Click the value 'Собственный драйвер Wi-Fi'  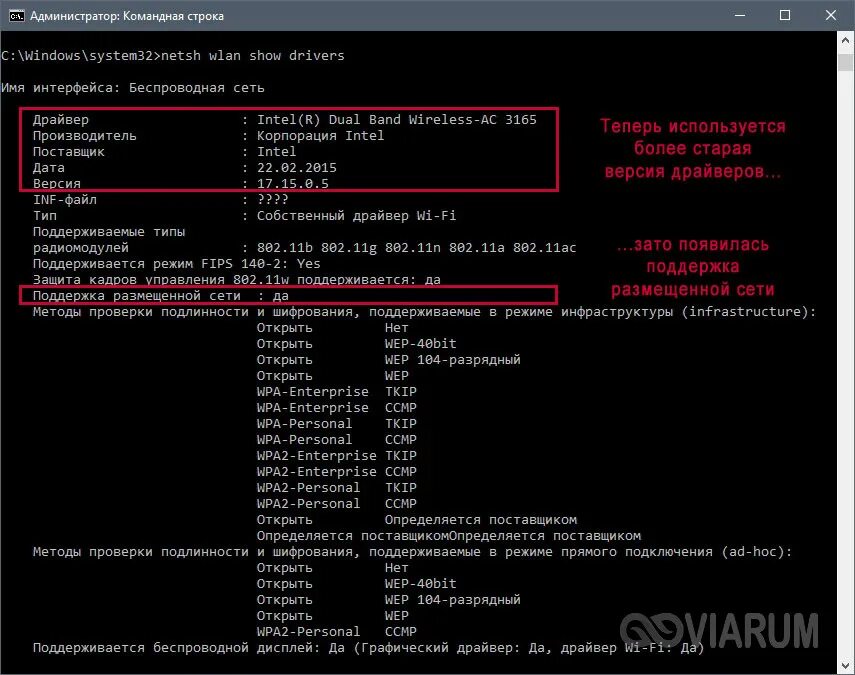357,215
